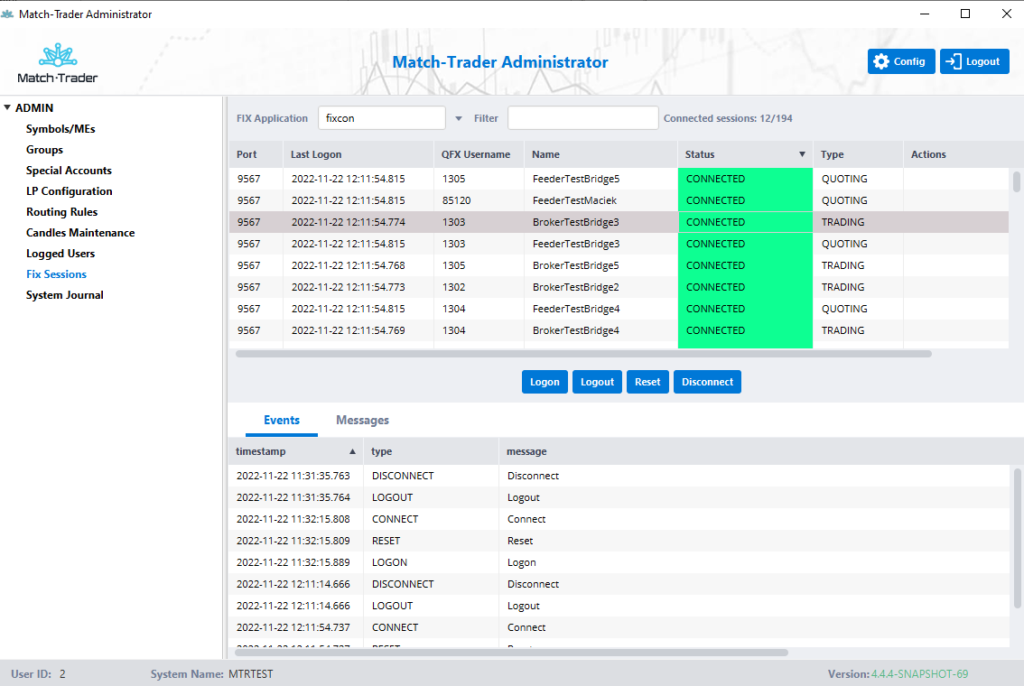Switch to the Events tab
The width and height of the screenshot is (1024, 686).
pos(281,421)
